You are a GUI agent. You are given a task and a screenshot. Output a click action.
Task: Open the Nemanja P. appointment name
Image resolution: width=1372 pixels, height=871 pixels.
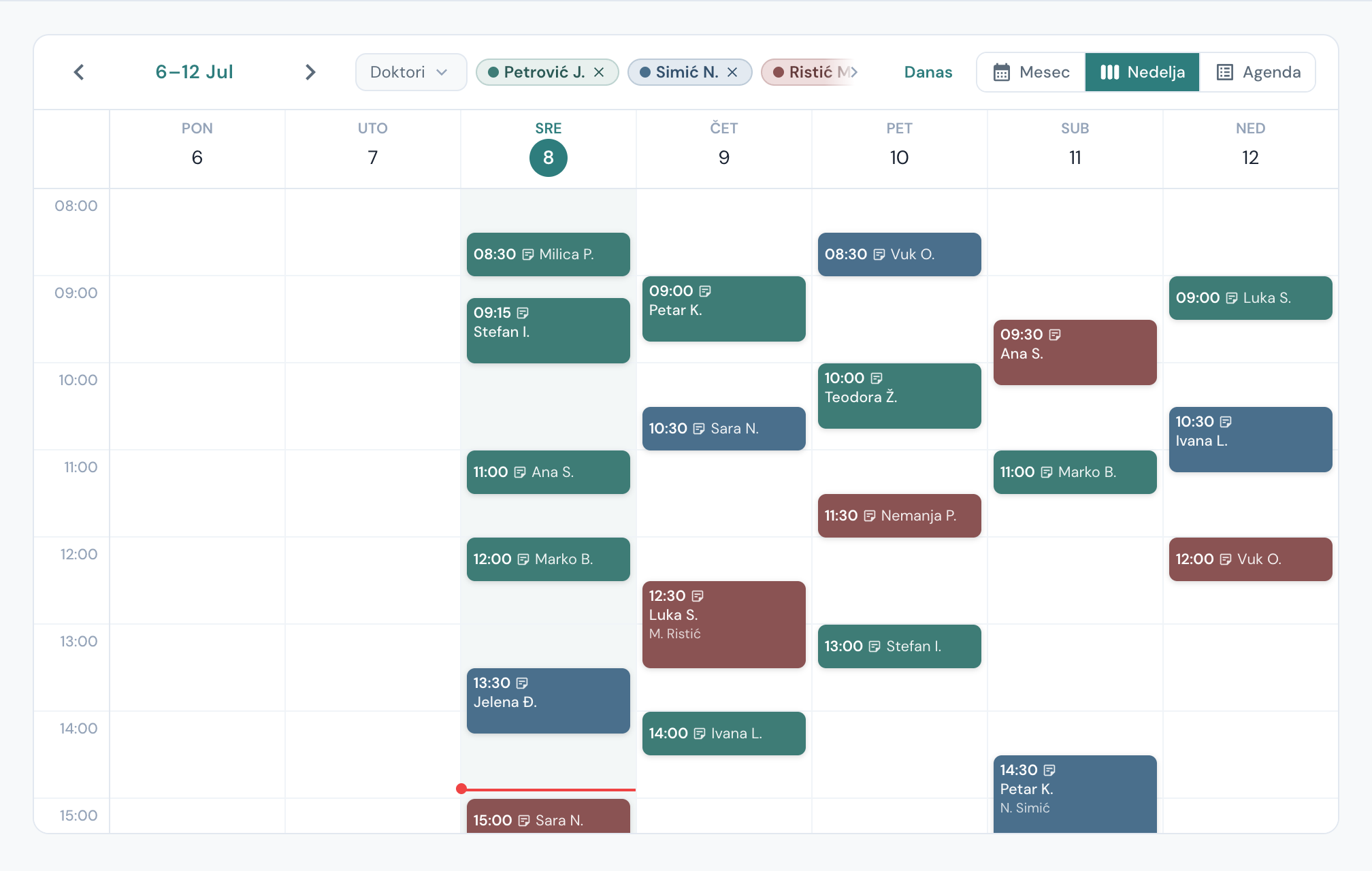919,516
